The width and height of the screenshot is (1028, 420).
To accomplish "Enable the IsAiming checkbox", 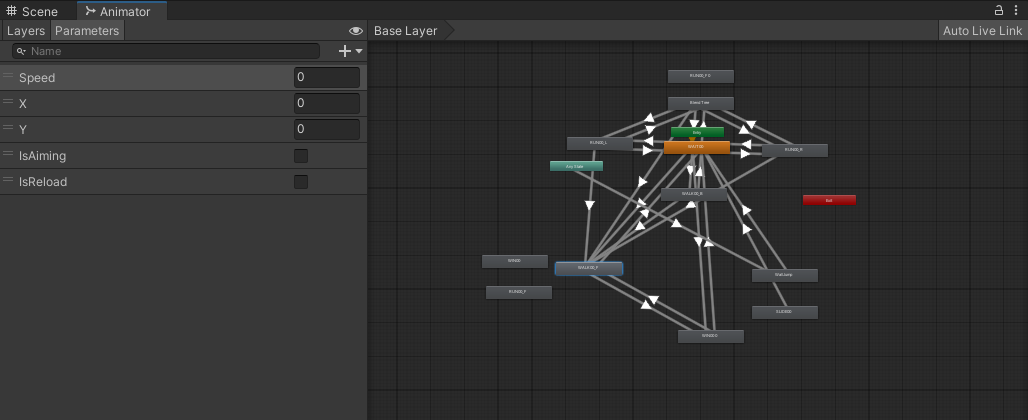I will tap(301, 156).
